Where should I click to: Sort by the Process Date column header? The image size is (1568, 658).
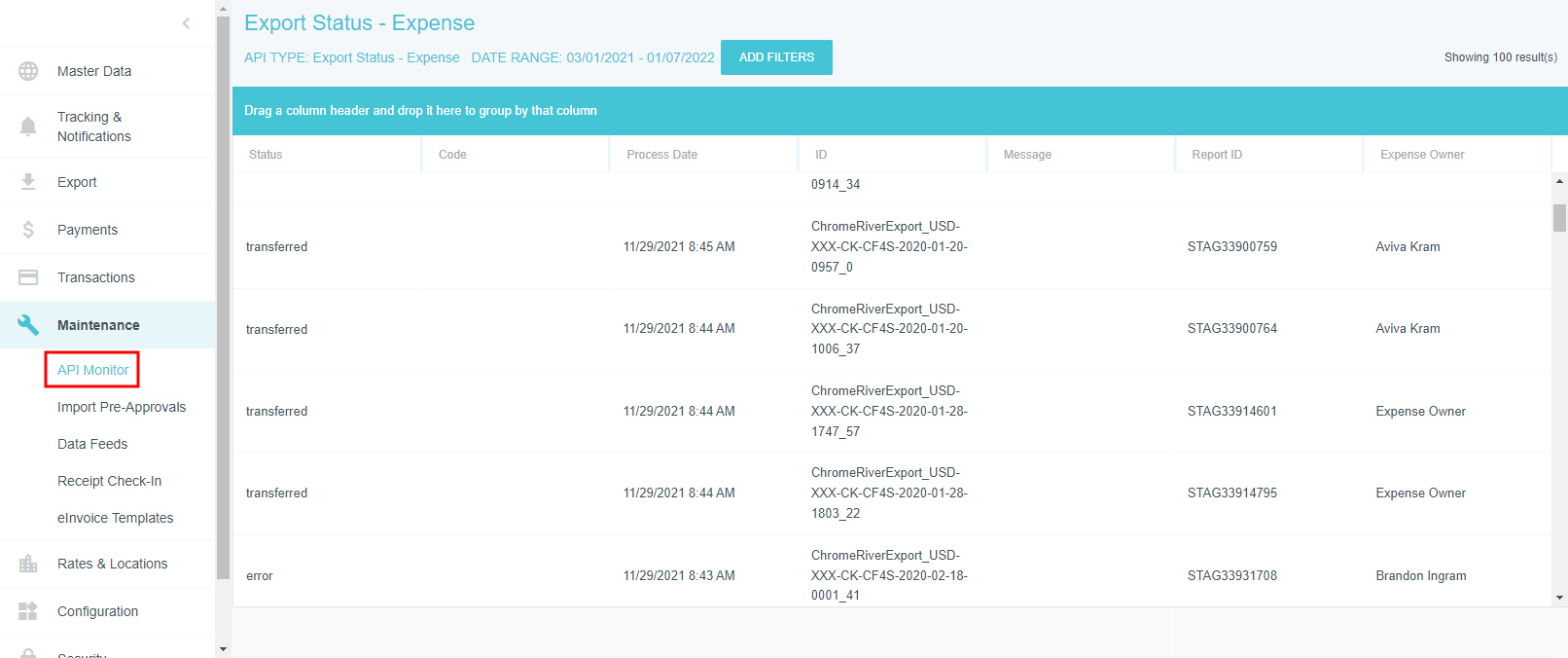661,155
